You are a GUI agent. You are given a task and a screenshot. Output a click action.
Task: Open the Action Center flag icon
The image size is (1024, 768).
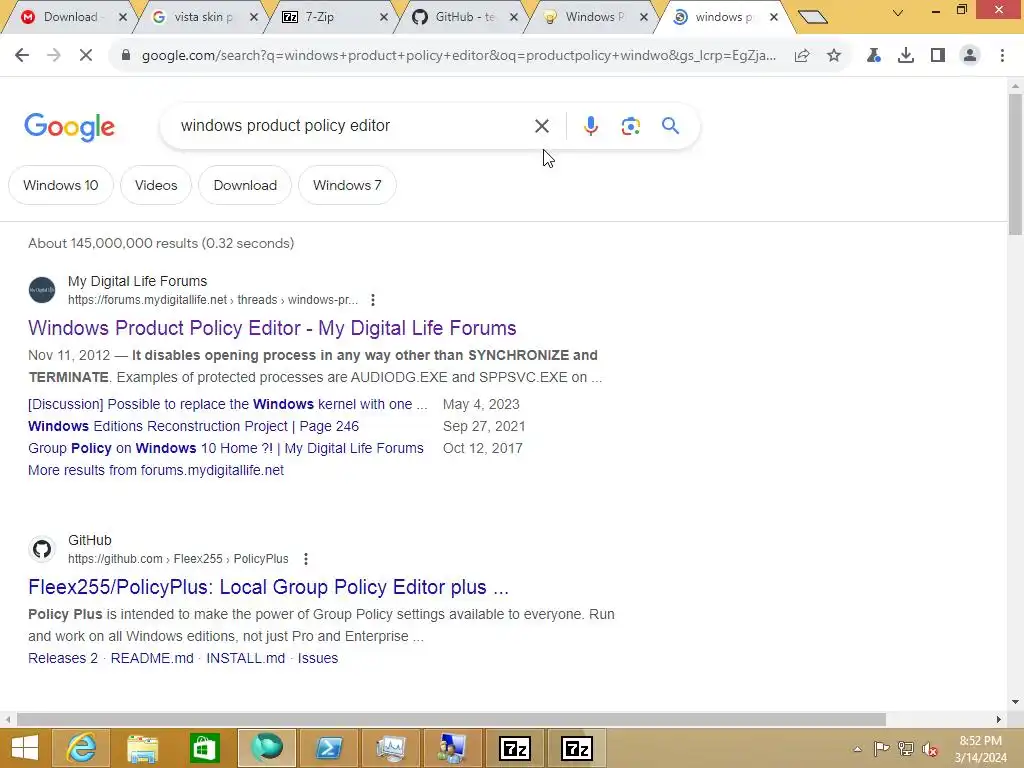click(x=882, y=749)
